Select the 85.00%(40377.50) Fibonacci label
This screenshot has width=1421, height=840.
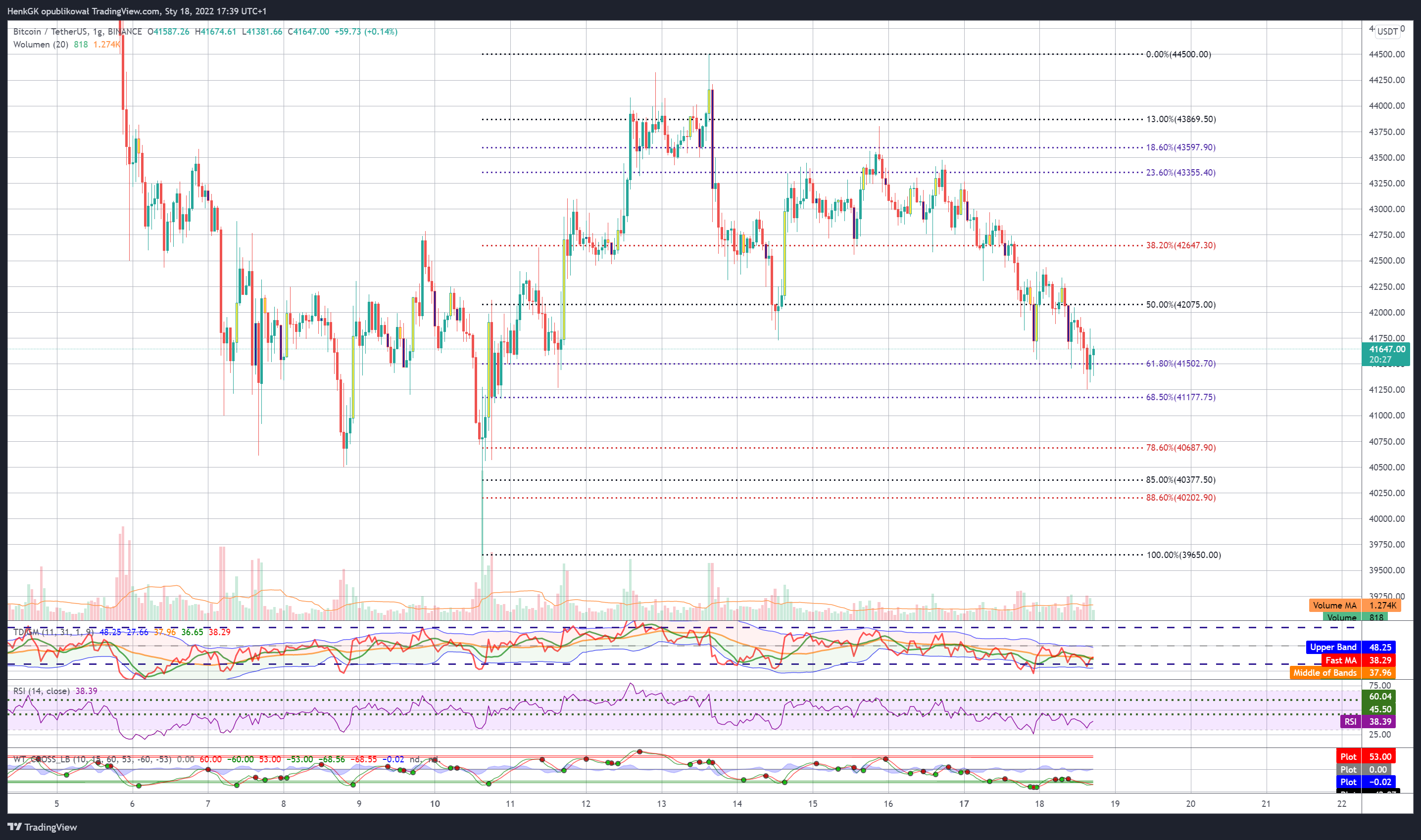[1180, 479]
